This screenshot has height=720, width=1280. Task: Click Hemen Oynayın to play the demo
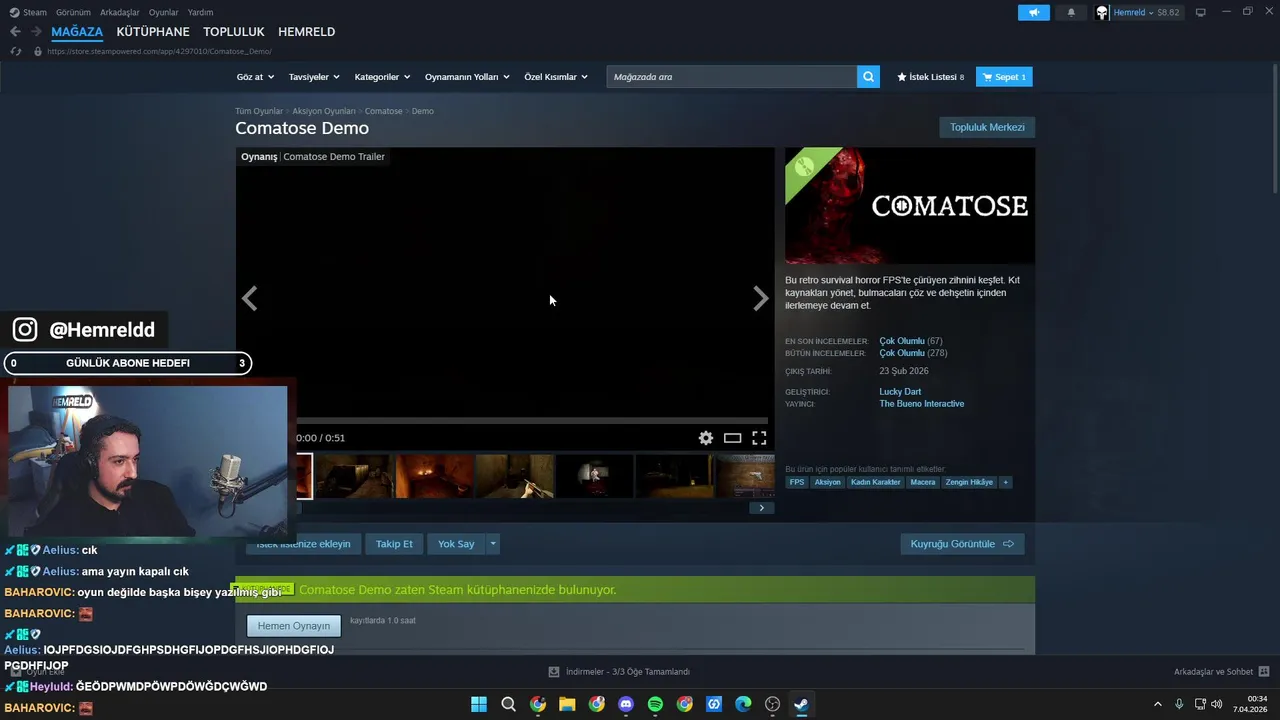294,626
